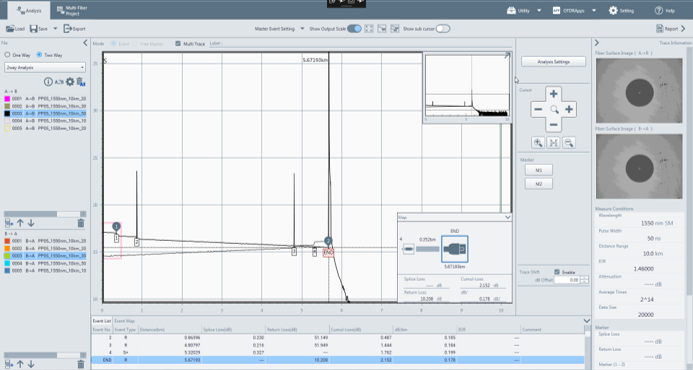Click the Analysis Settings button
Viewport: 693px width, 370px height.
click(553, 62)
